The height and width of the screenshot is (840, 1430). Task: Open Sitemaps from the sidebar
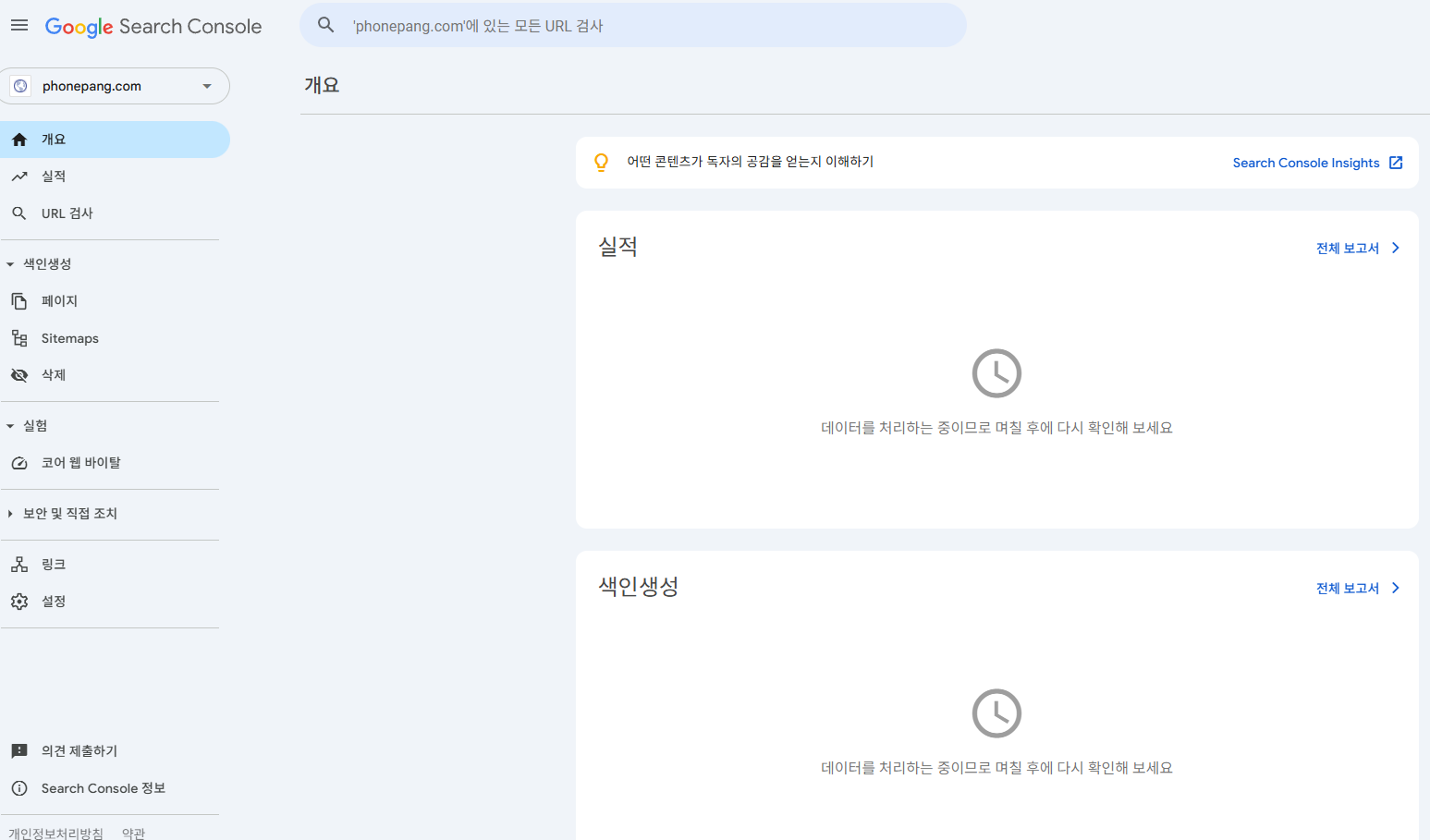[115, 338]
